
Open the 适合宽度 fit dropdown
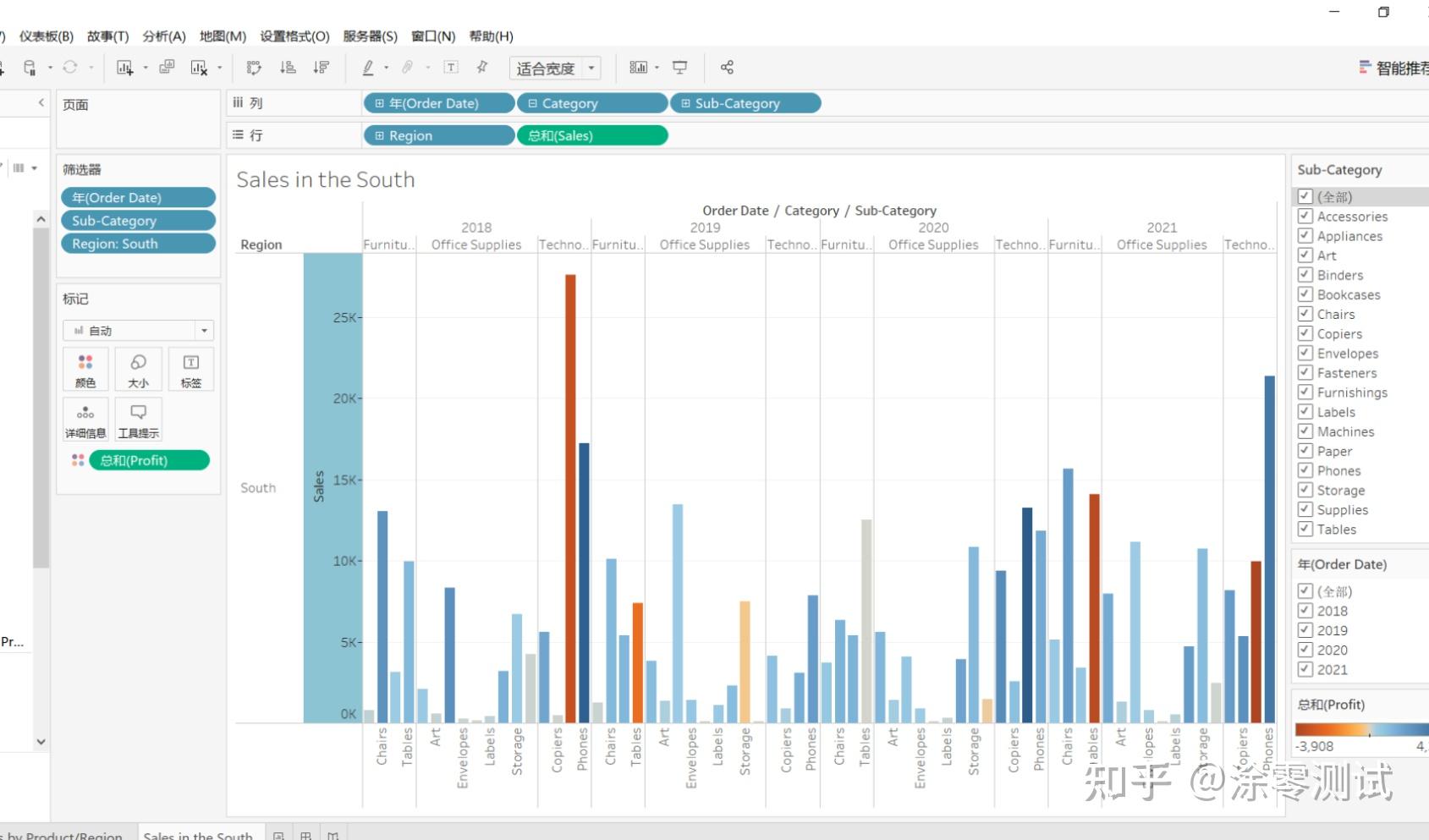tap(592, 68)
